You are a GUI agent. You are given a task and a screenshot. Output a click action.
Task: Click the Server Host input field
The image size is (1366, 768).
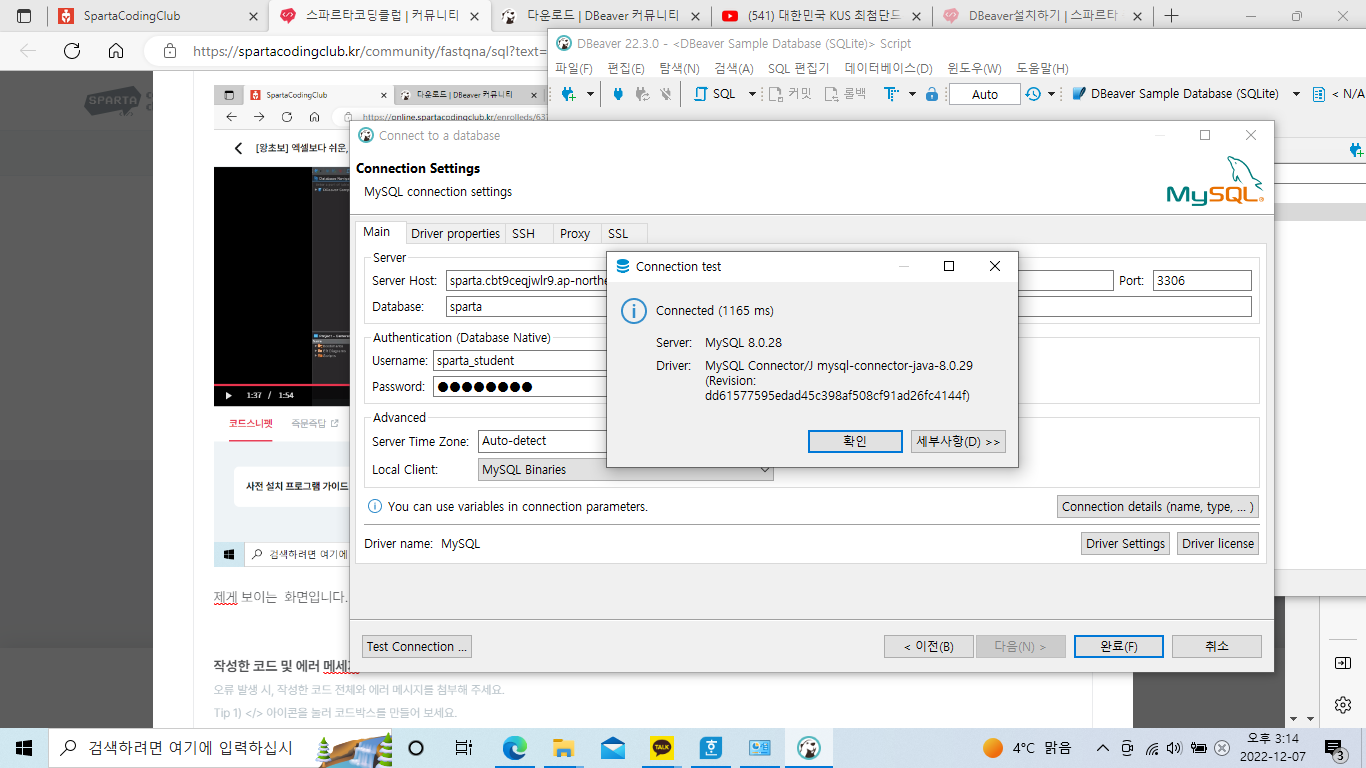coord(779,281)
